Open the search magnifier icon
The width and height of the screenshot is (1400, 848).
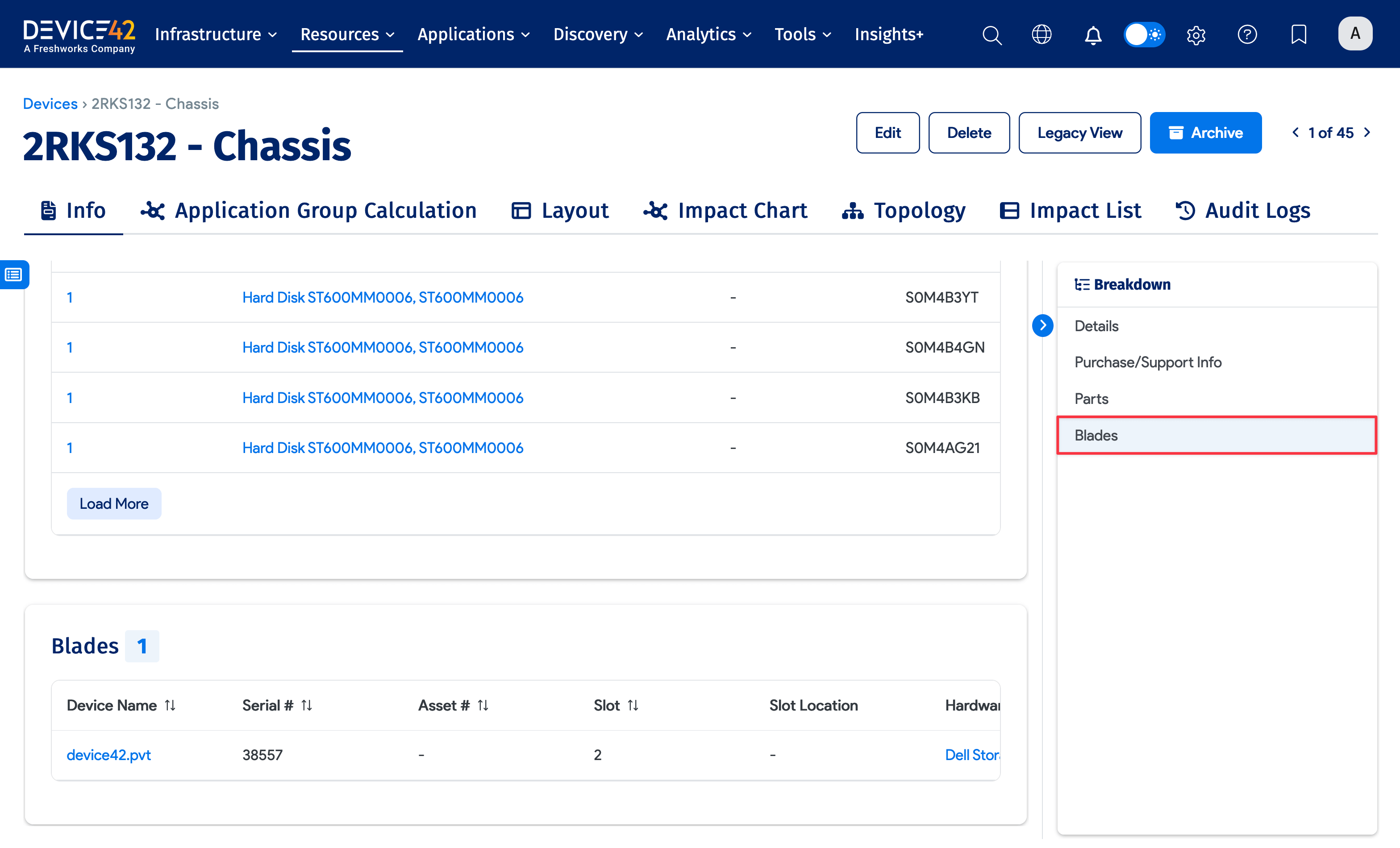click(x=992, y=35)
